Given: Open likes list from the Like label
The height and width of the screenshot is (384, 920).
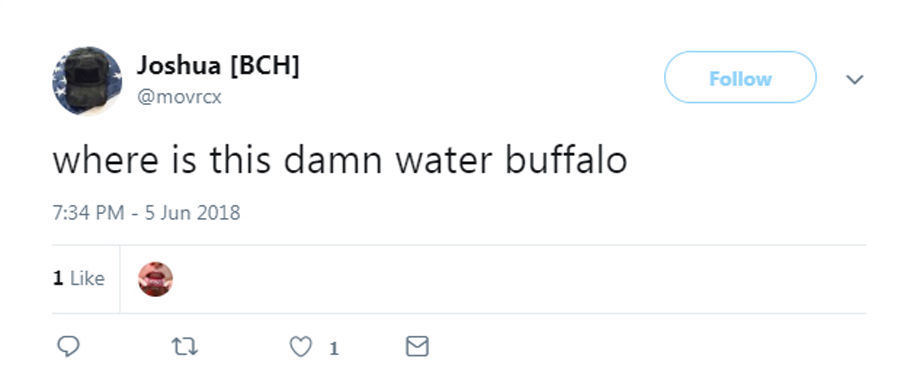Looking at the screenshot, I should click(87, 278).
